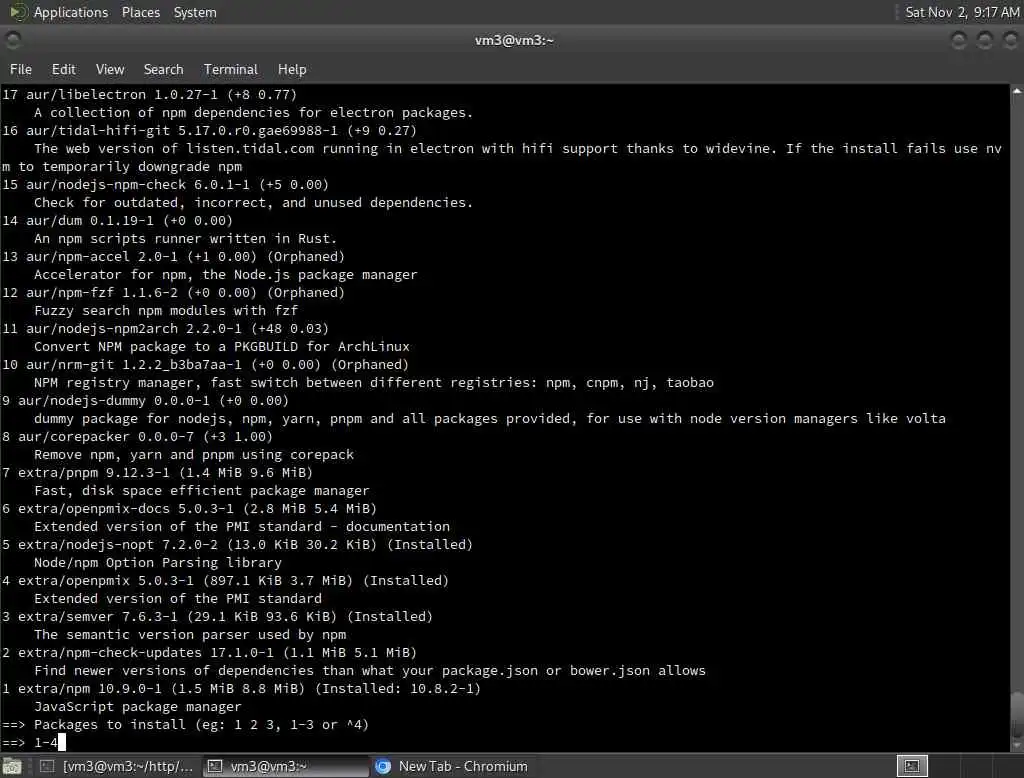1024x778 pixels.
Task: Click the window title 'vm3@vm3:~'
Action: [514, 41]
